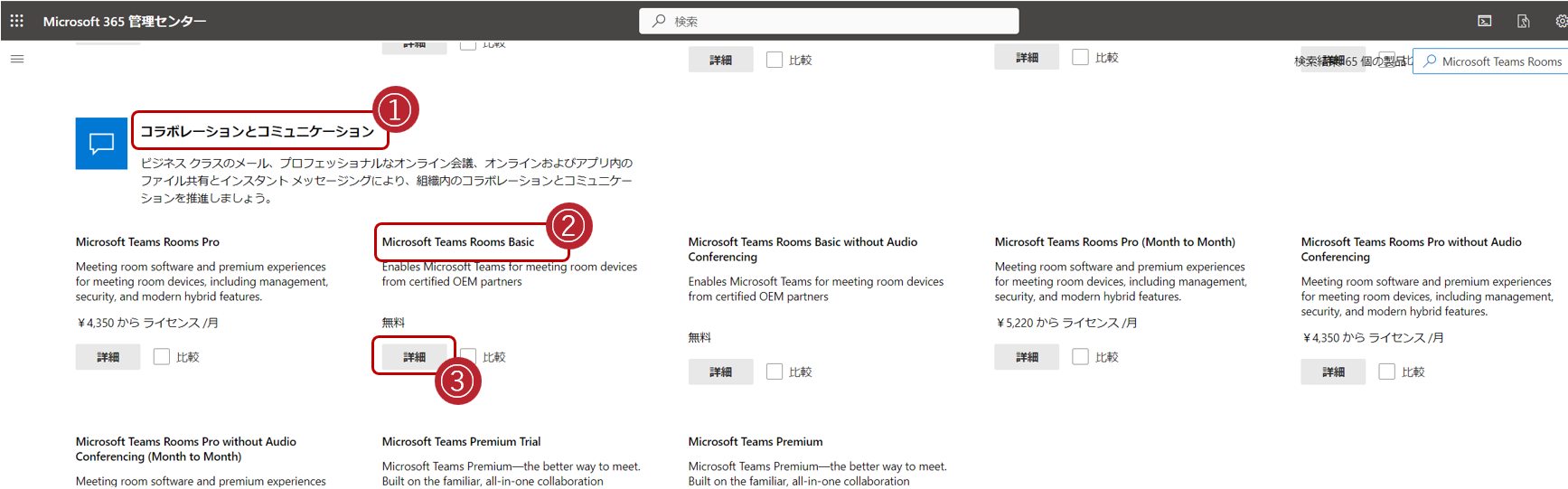Viewport: 1568px width, 489px height.
Task: Show 詳細 for Teams Rooms Pro without Audio Conferencing
Action: coord(1334,371)
